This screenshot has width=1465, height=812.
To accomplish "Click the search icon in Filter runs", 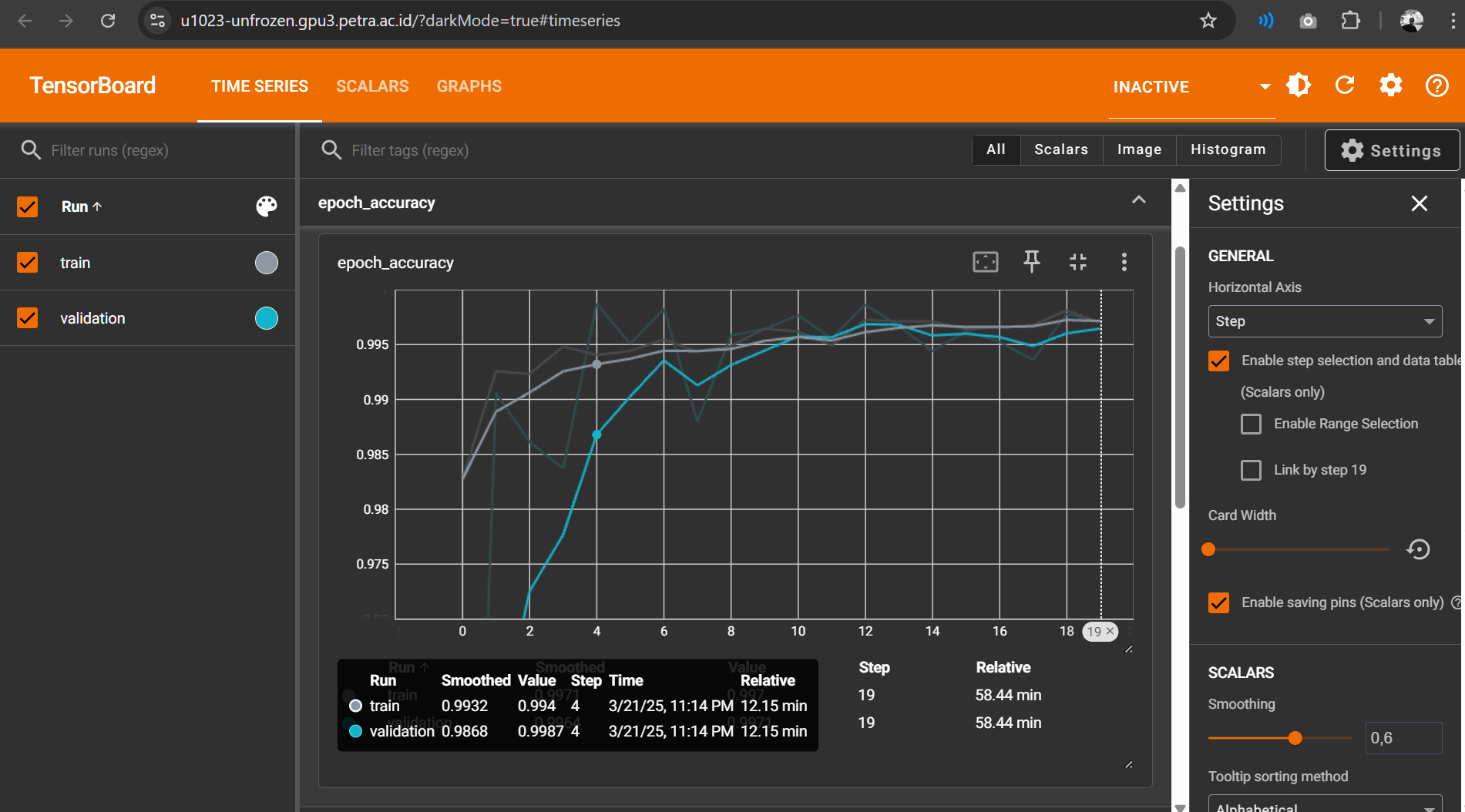I will [31, 150].
